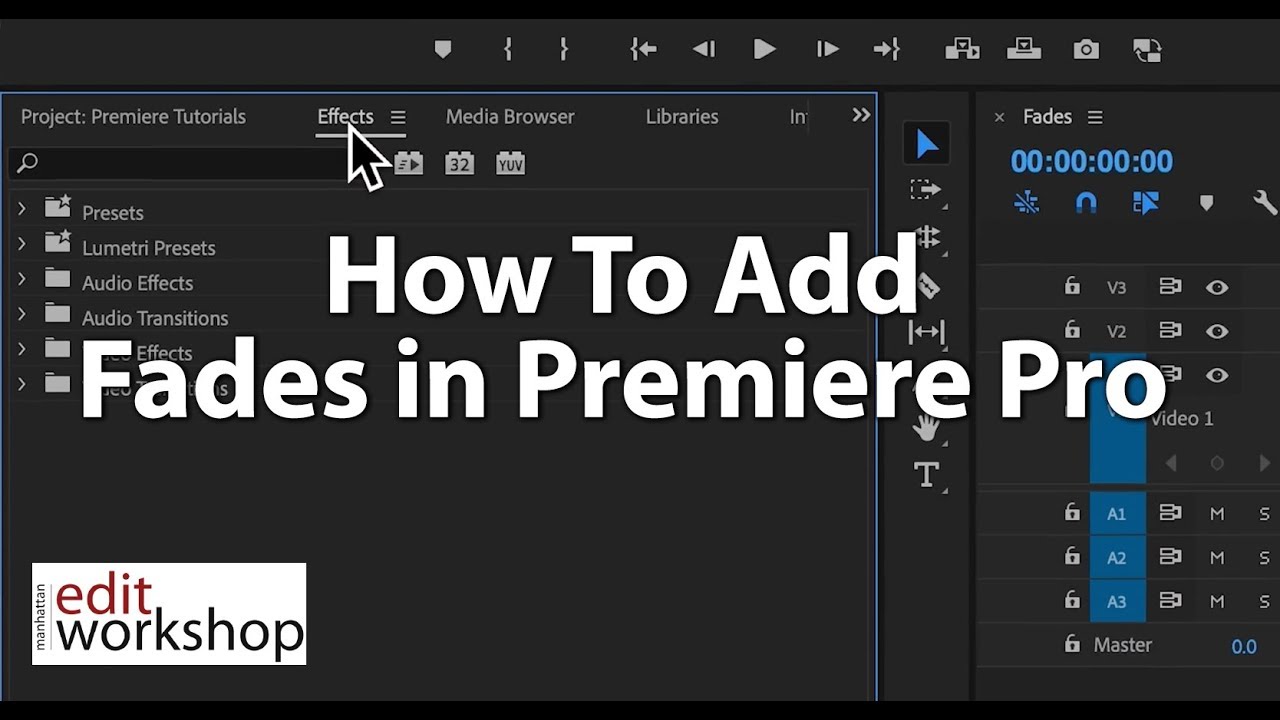
Task: Switch to the Libraries tab
Action: (x=682, y=117)
